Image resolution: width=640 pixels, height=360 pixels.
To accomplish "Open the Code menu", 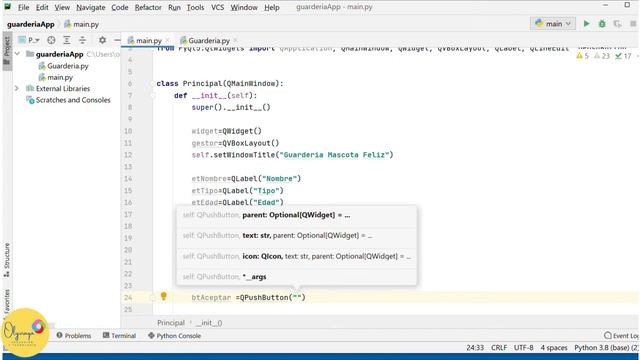I will click(120, 7).
